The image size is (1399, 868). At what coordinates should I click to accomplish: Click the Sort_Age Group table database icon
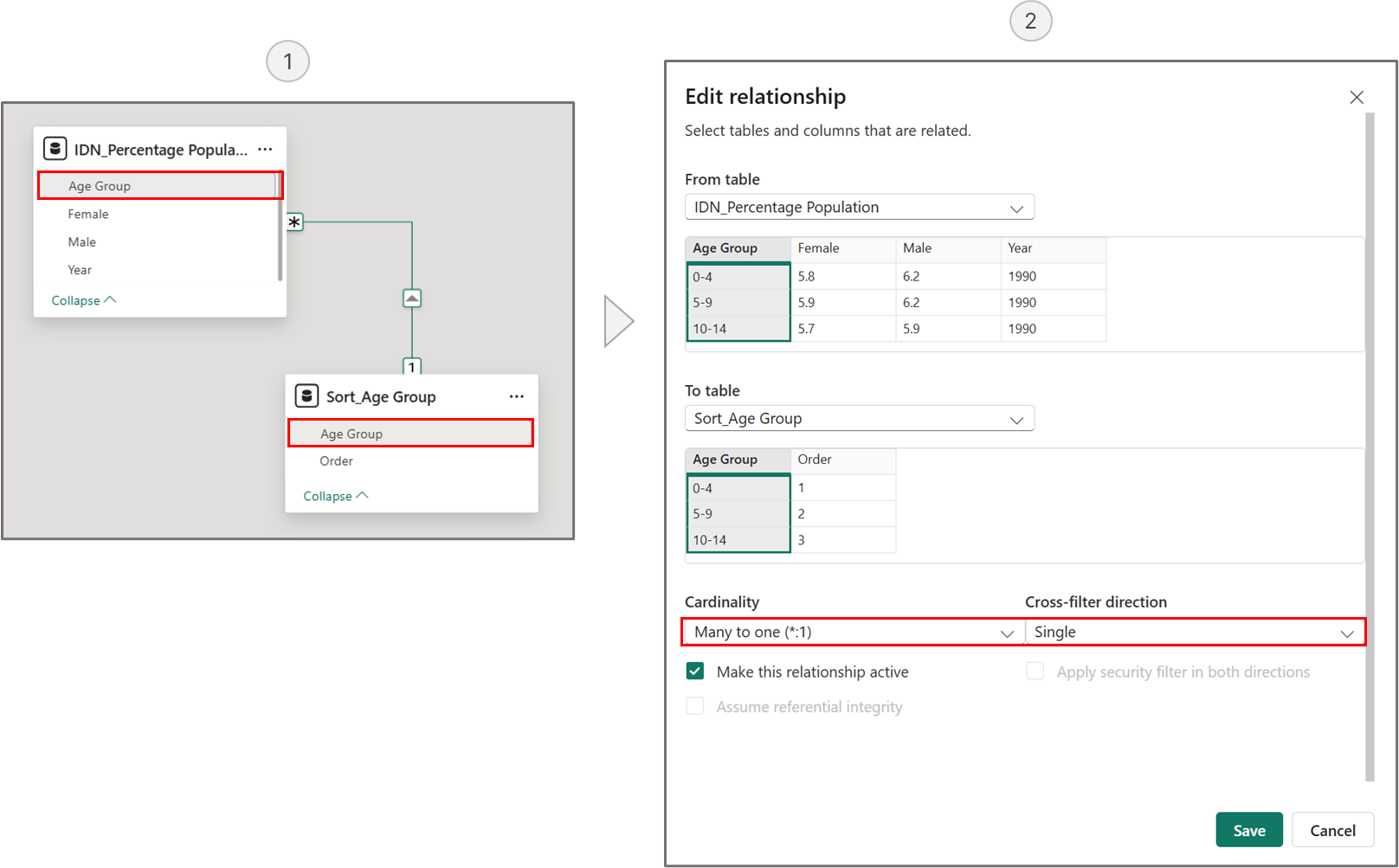(x=306, y=396)
